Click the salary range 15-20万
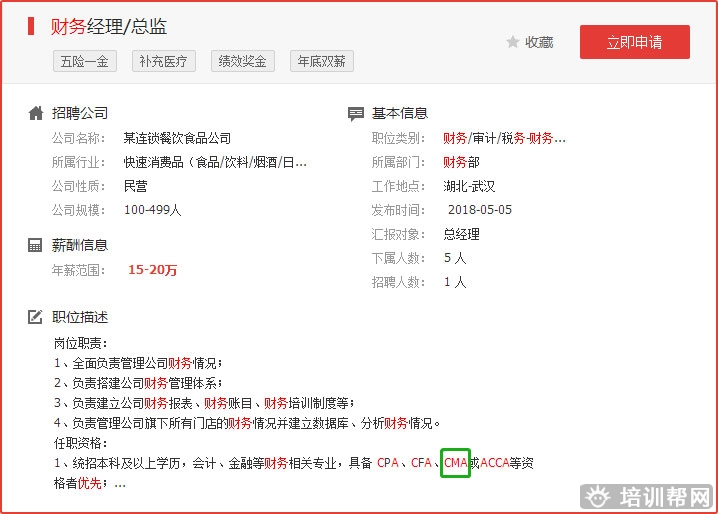 (152, 270)
